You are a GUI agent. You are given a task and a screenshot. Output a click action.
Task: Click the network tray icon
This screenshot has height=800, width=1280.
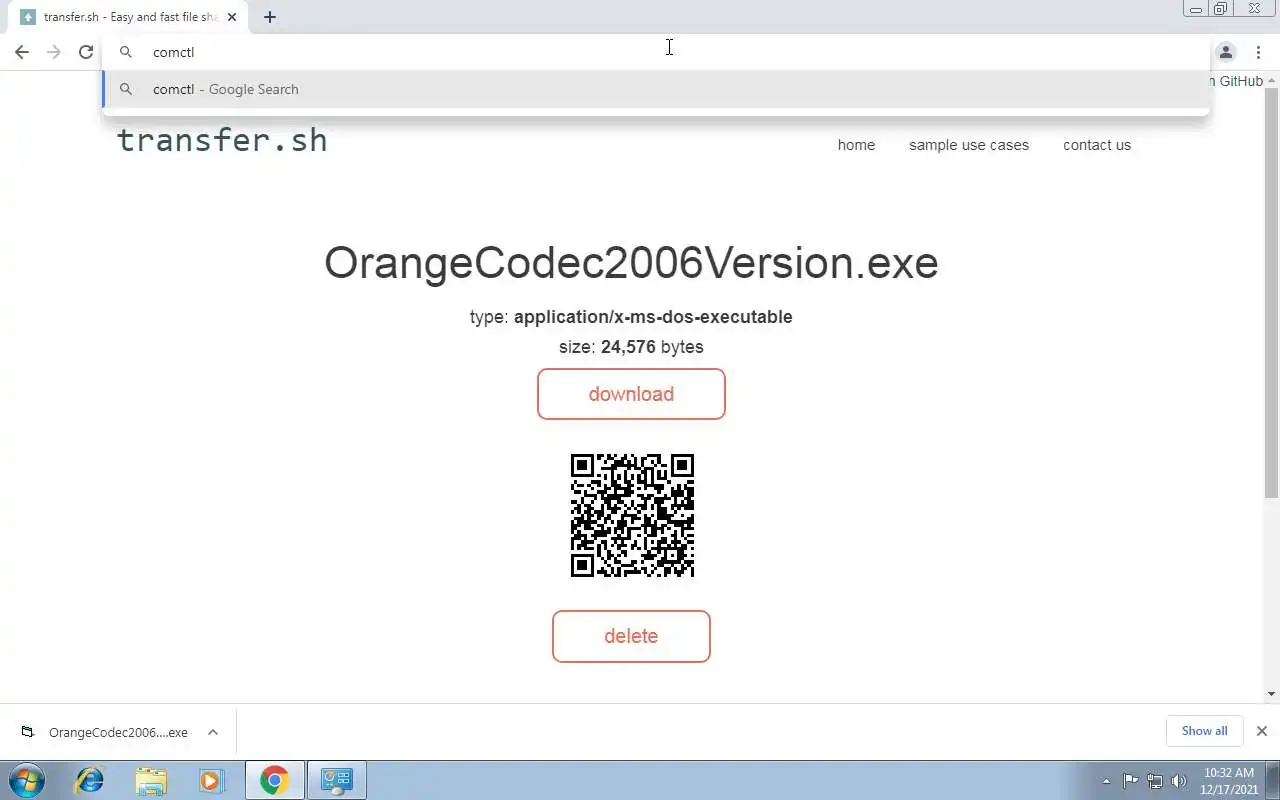(1155, 781)
